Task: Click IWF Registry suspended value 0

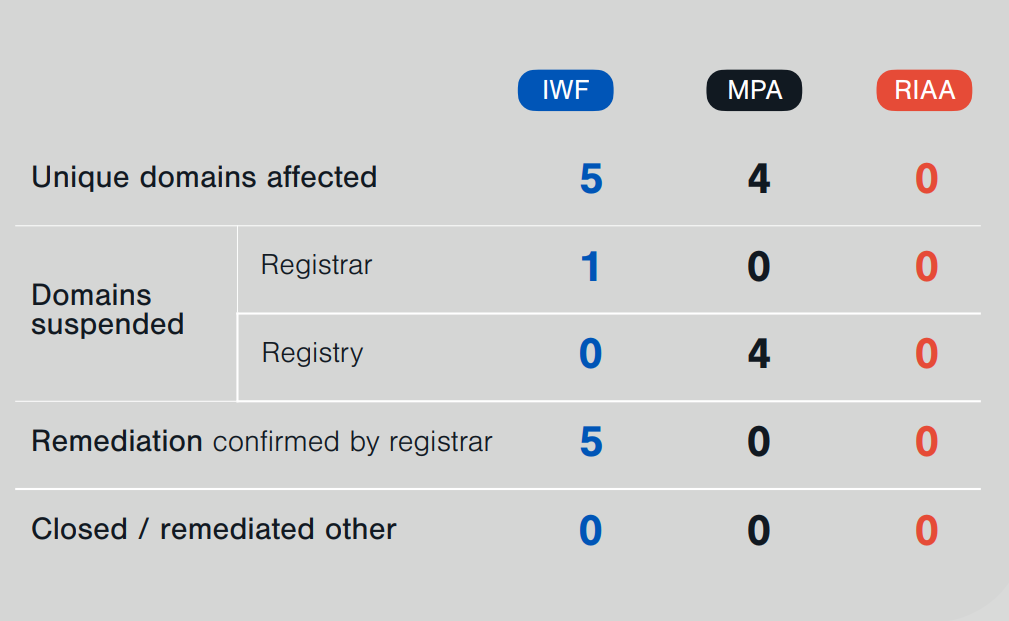Action: [591, 354]
